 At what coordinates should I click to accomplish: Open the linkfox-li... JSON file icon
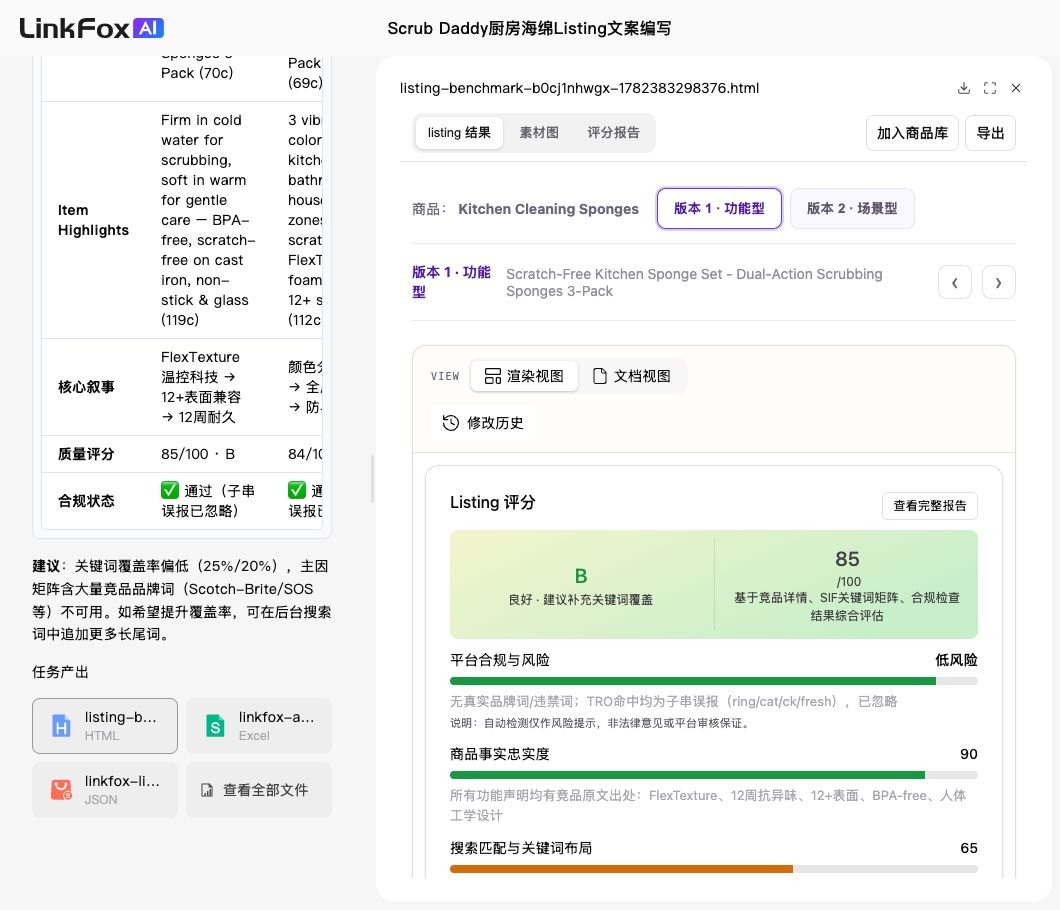(x=62, y=790)
